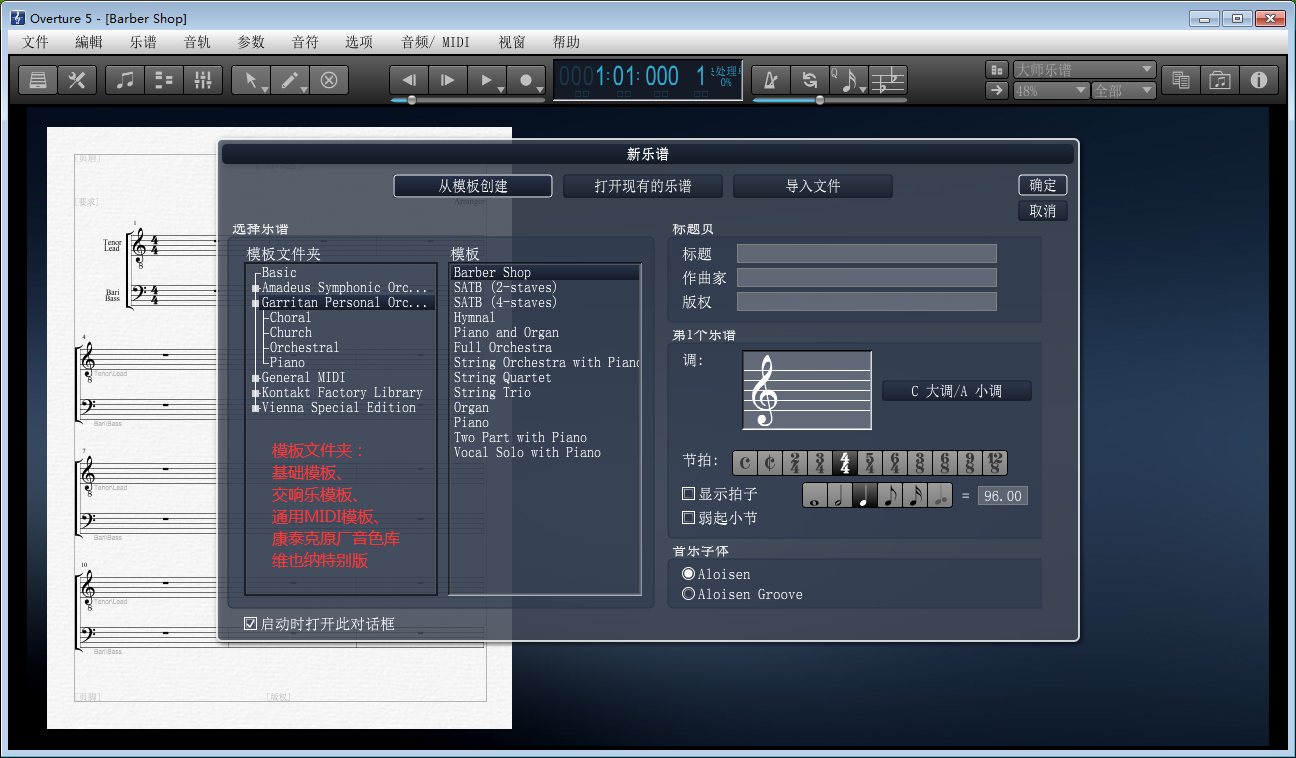Select the arrow pointer tool

251,80
